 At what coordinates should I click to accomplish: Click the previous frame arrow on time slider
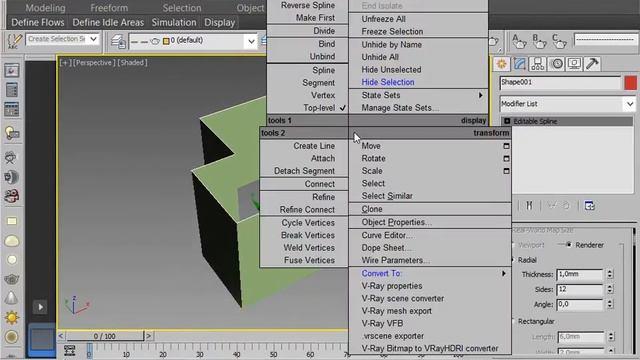(x=60, y=336)
